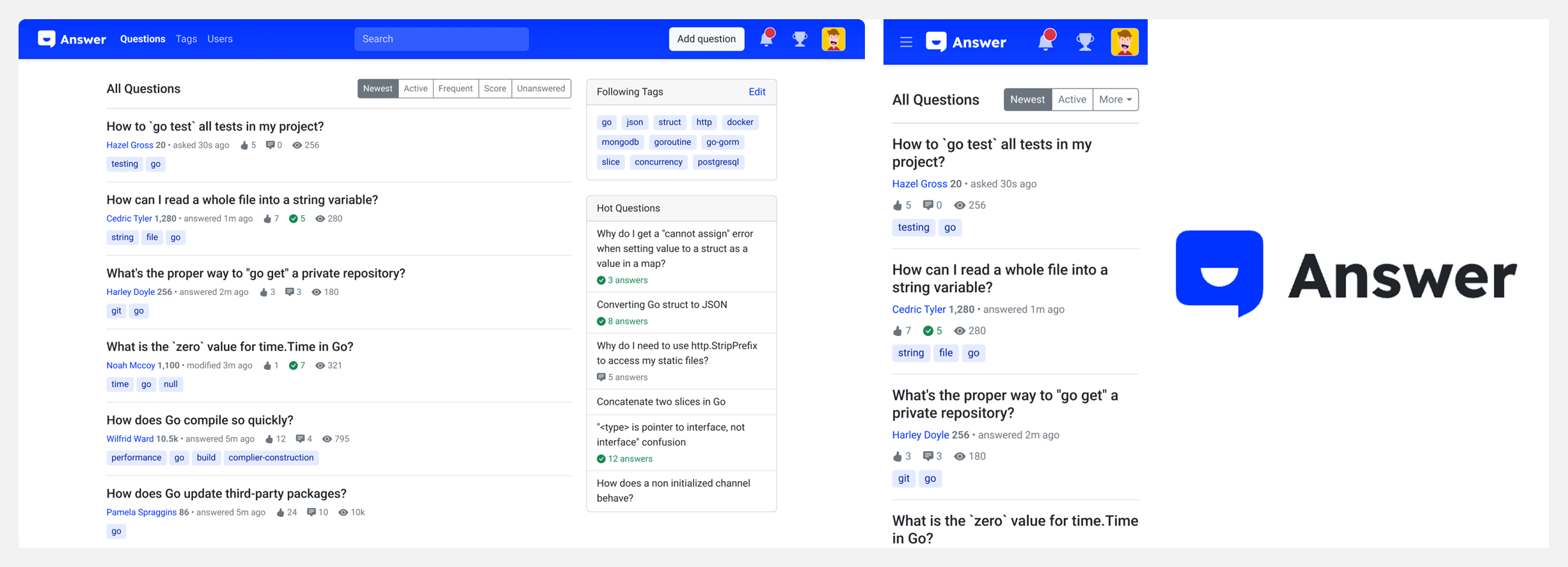Click 'struct' following tag
This screenshot has width=1568, height=567.
tap(669, 122)
